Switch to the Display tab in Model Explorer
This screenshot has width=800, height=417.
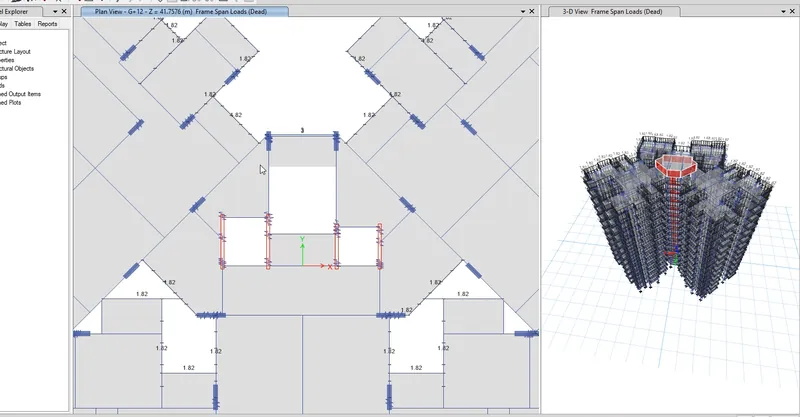[4, 23]
